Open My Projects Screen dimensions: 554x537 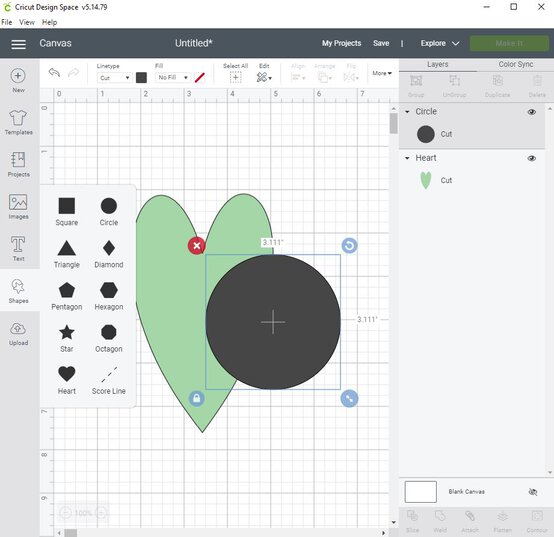click(341, 43)
